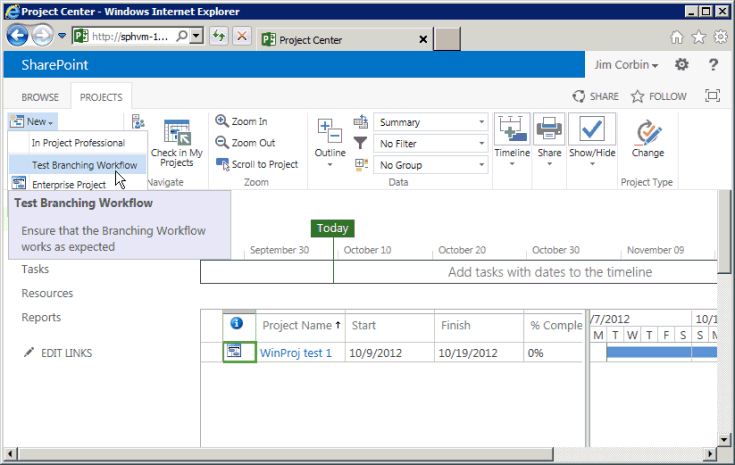The height and width of the screenshot is (465, 735).
Task: Open the address bar autocomplete dropdown
Action: 196,36
